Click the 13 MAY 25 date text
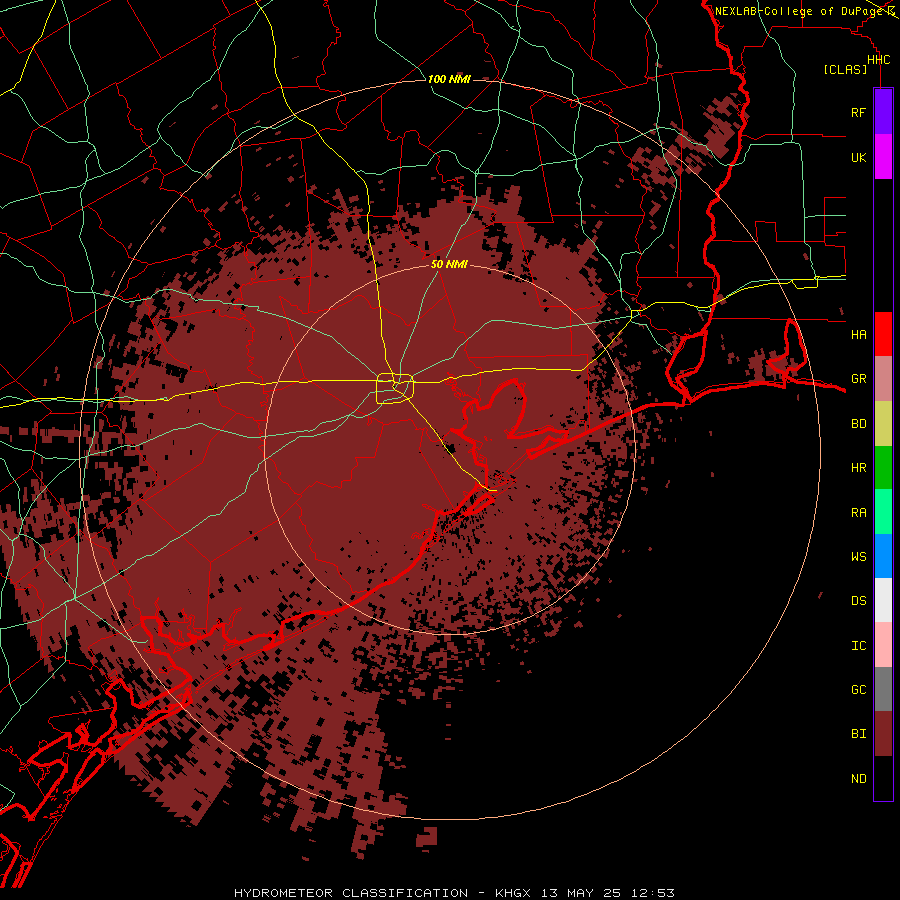Screen dimensions: 900x900 click(583, 893)
